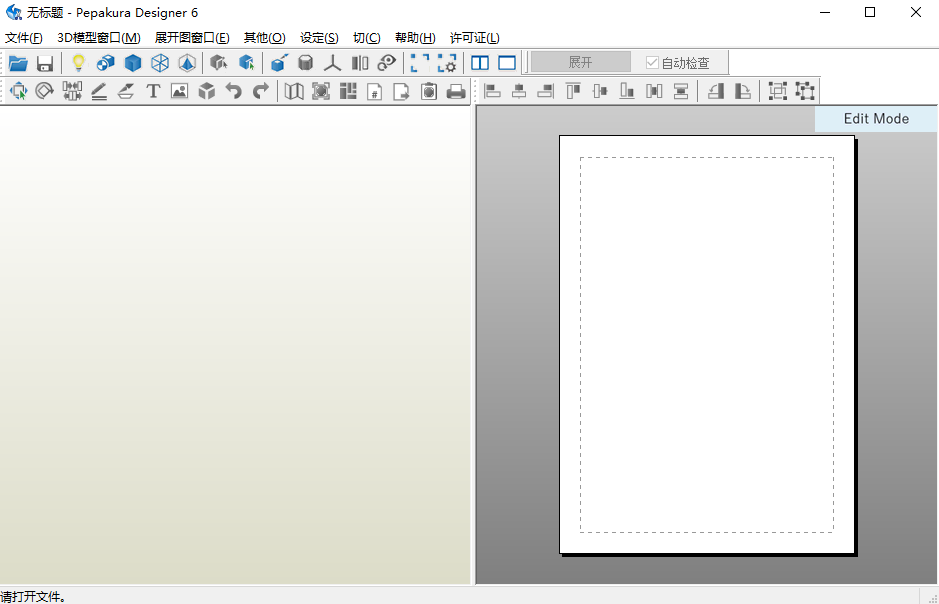939x604 pixels.
Task: Switch to the two-pane window layout icon
Action: click(480, 63)
